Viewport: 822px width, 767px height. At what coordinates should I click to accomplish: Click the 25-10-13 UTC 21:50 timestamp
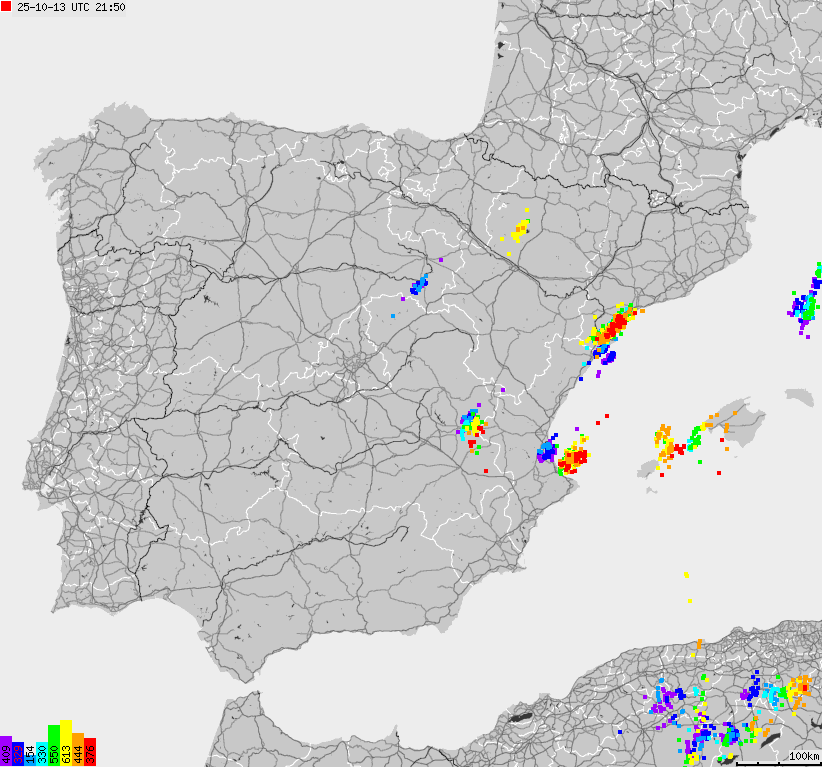click(71, 7)
